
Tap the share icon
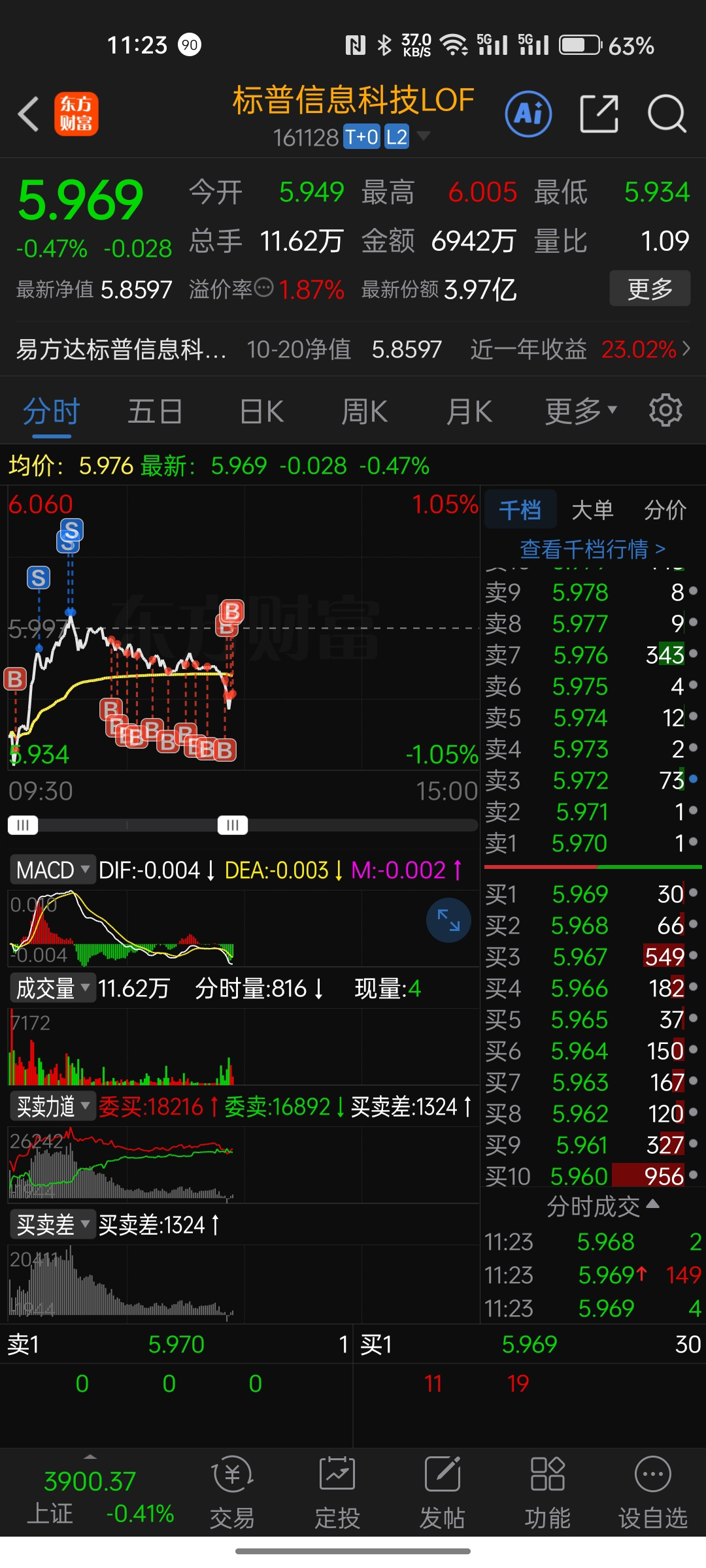tap(599, 114)
